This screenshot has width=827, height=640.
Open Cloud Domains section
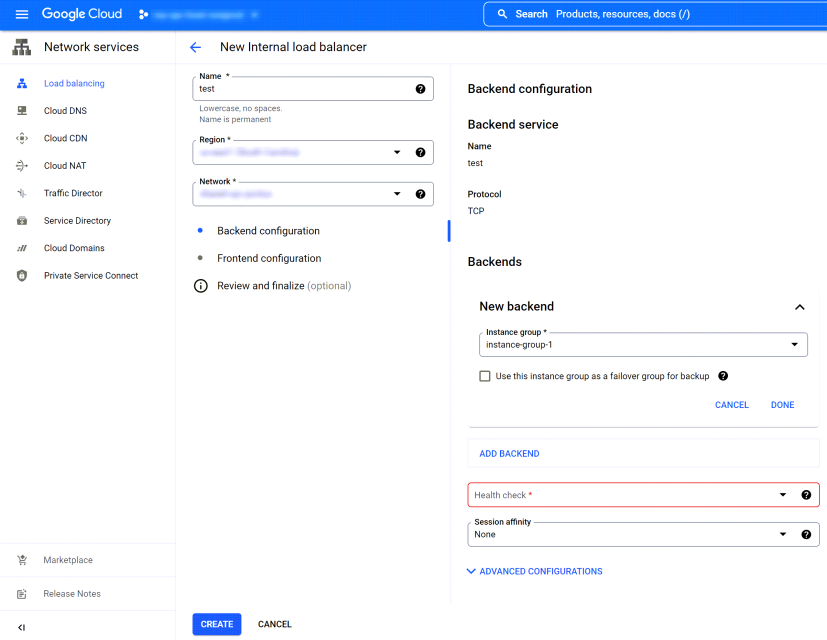pos(76,248)
